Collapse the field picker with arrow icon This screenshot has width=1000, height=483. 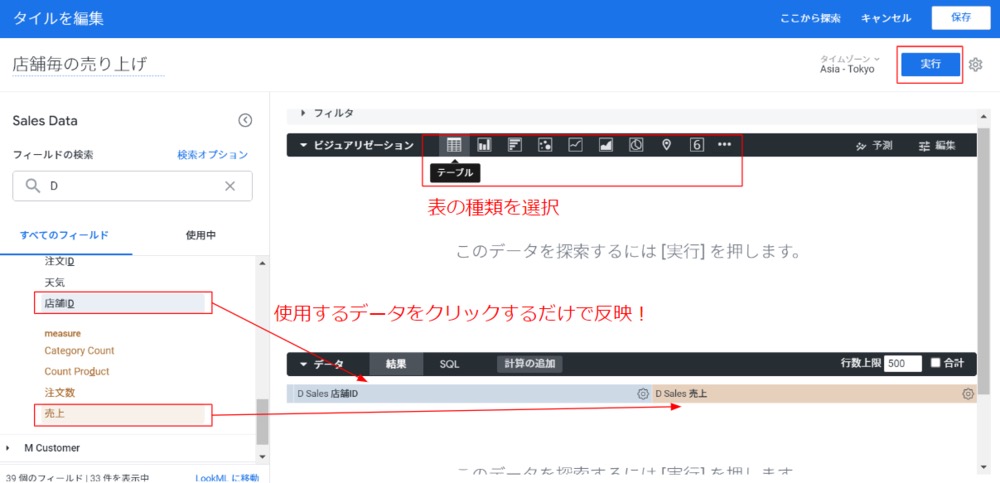(245, 121)
